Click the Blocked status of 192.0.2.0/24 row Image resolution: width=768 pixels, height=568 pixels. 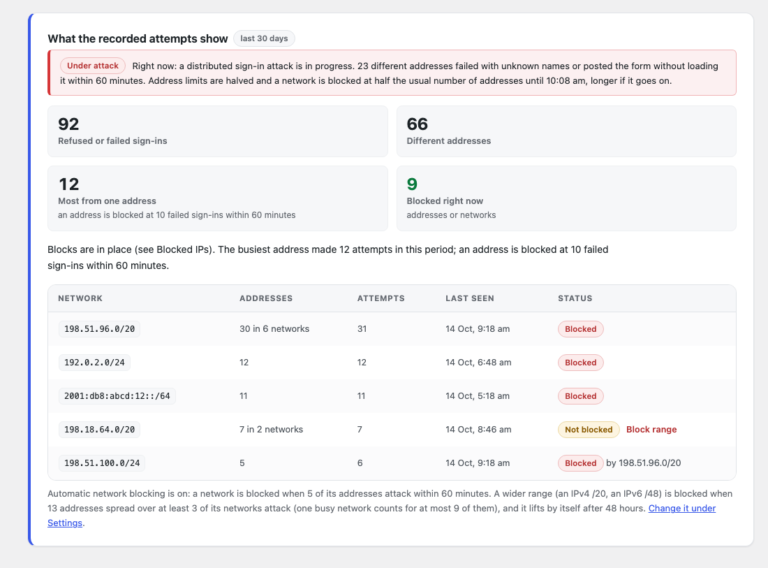(580, 362)
